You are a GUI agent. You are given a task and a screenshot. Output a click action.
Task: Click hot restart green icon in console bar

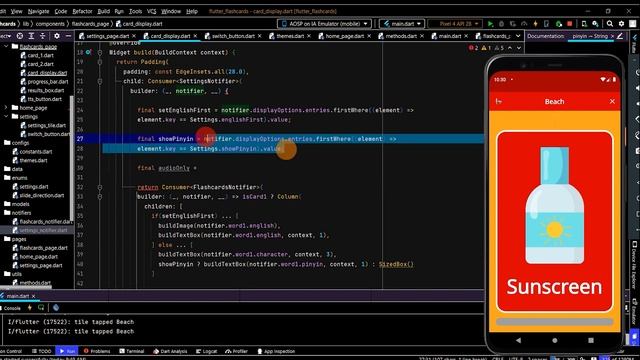(41, 307)
